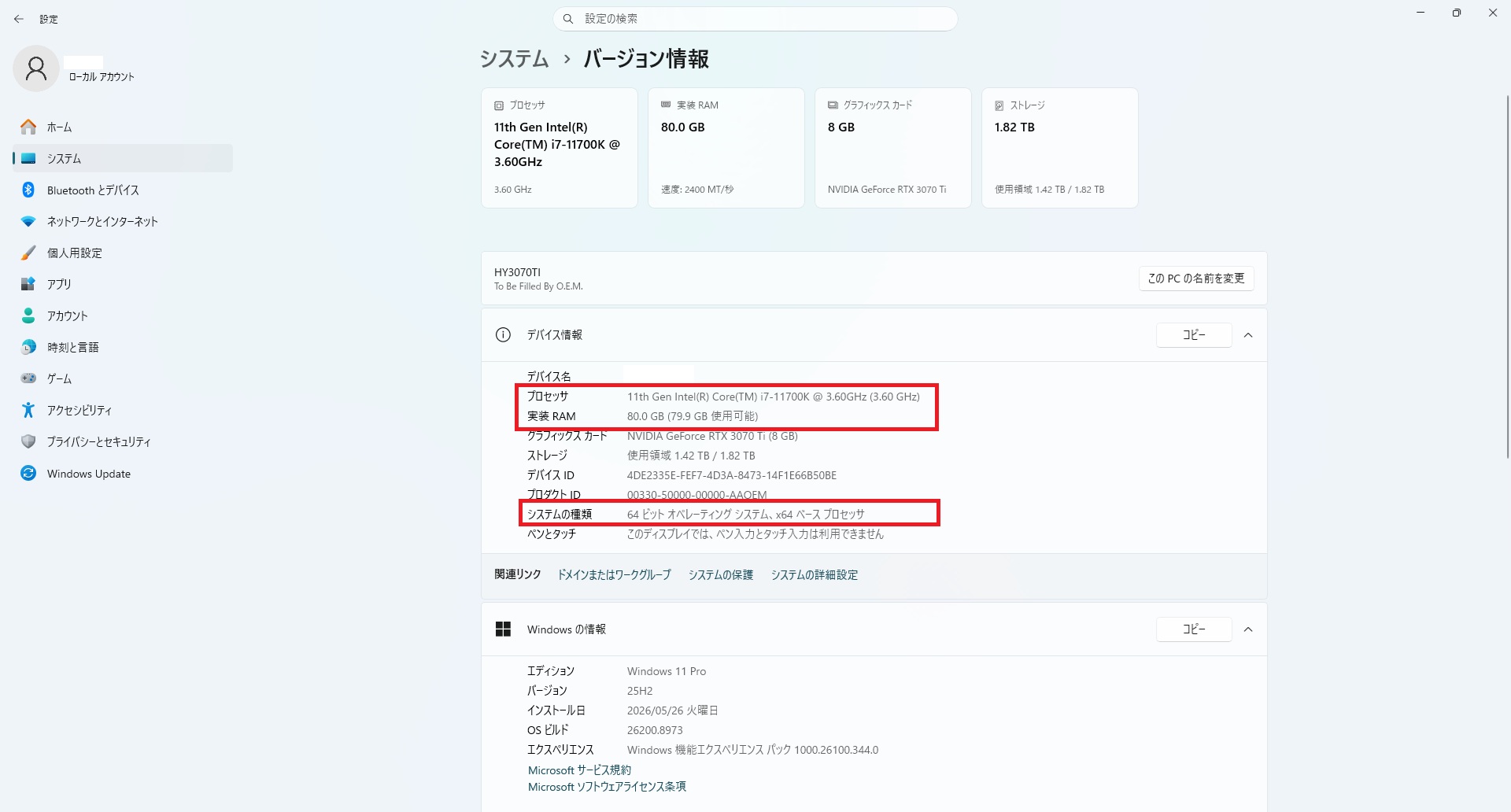Click the プロセッサ summary card
1511x812 pixels.
[560, 148]
